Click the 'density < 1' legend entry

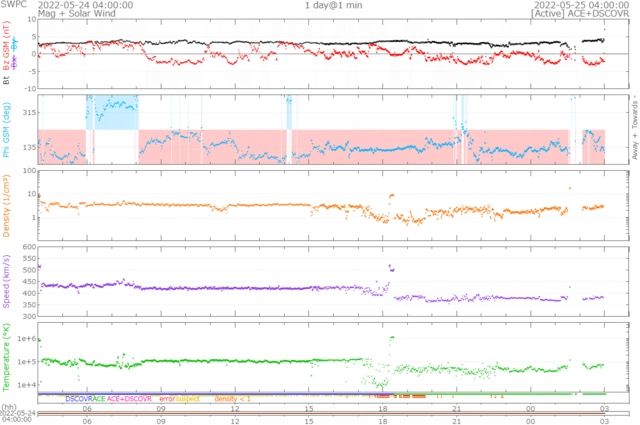point(232,398)
